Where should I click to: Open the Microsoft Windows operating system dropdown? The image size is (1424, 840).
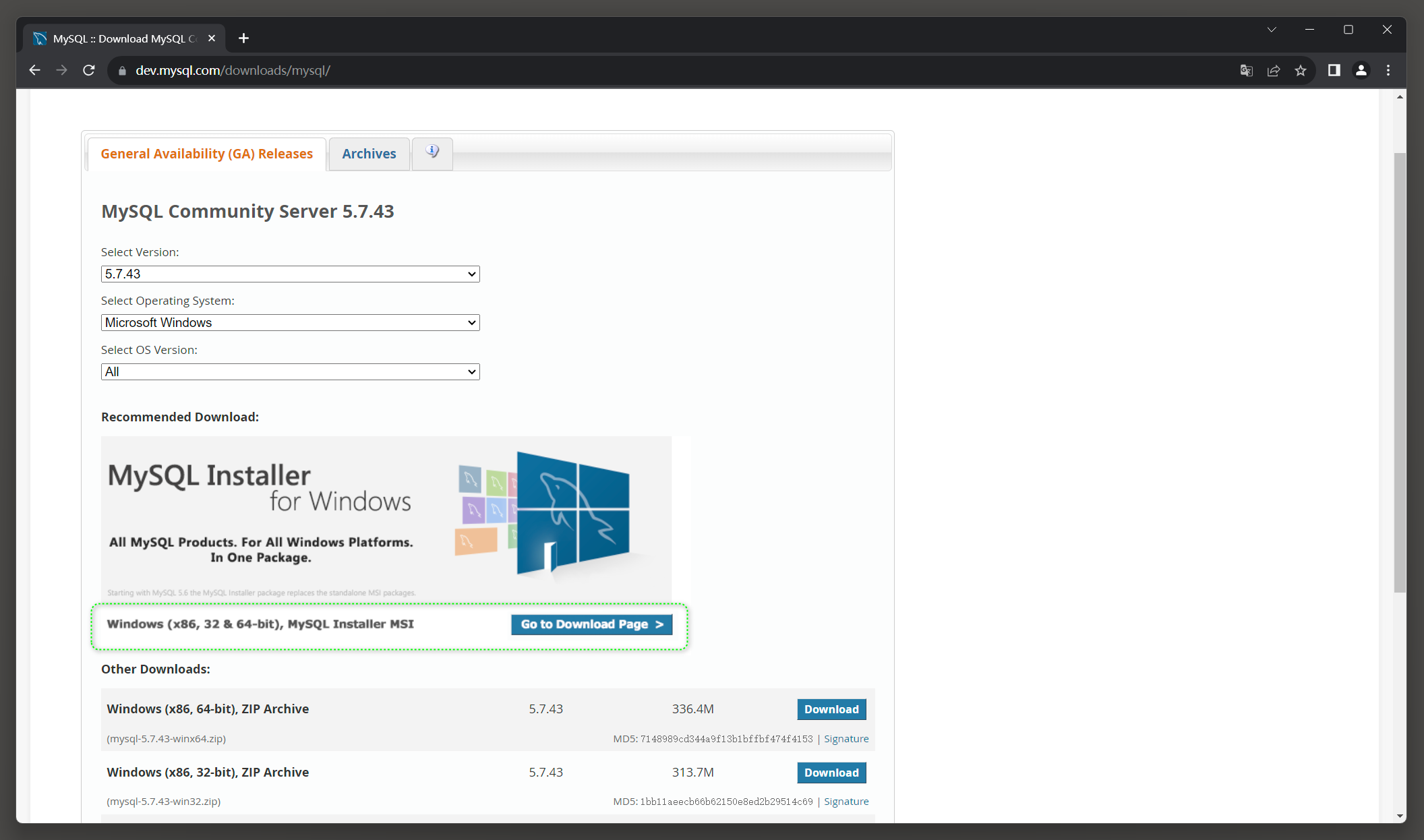pyautogui.click(x=290, y=322)
